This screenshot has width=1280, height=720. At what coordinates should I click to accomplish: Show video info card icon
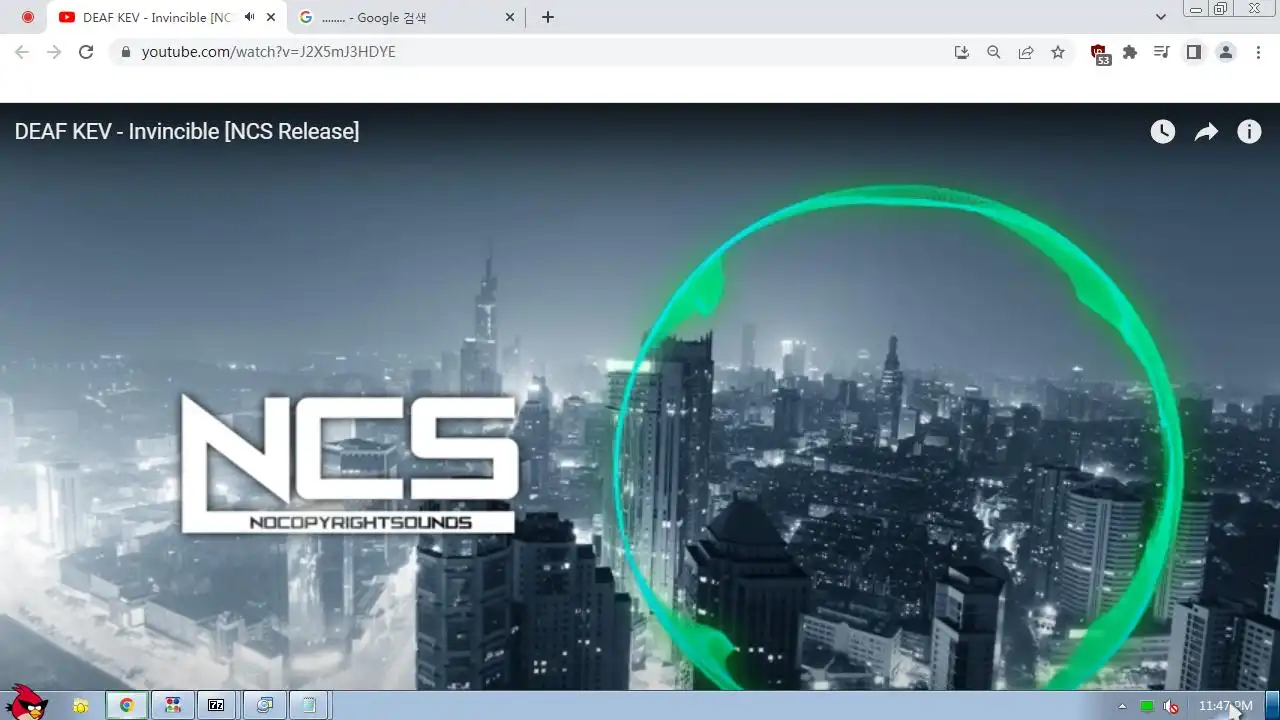click(x=1249, y=131)
